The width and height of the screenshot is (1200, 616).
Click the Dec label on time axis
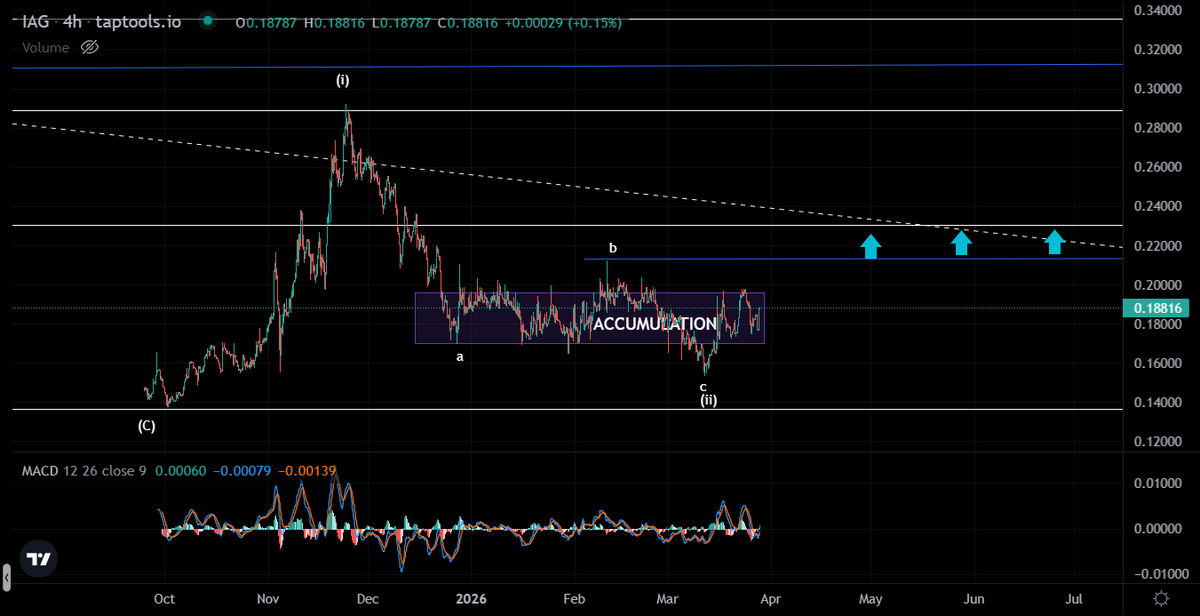coord(366,598)
